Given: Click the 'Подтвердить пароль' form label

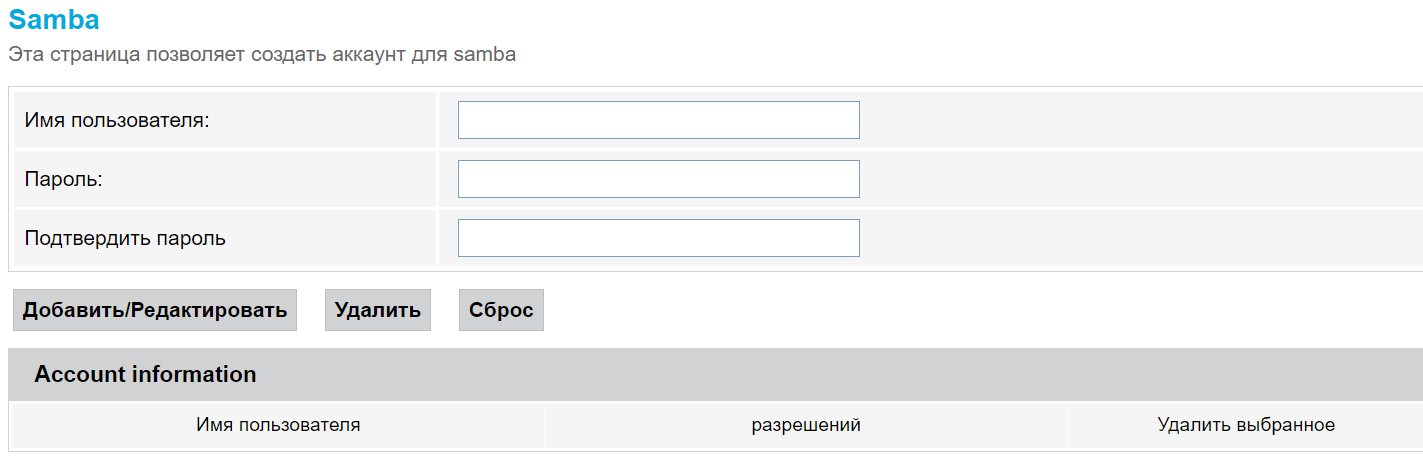Looking at the screenshot, I should click(125, 238).
